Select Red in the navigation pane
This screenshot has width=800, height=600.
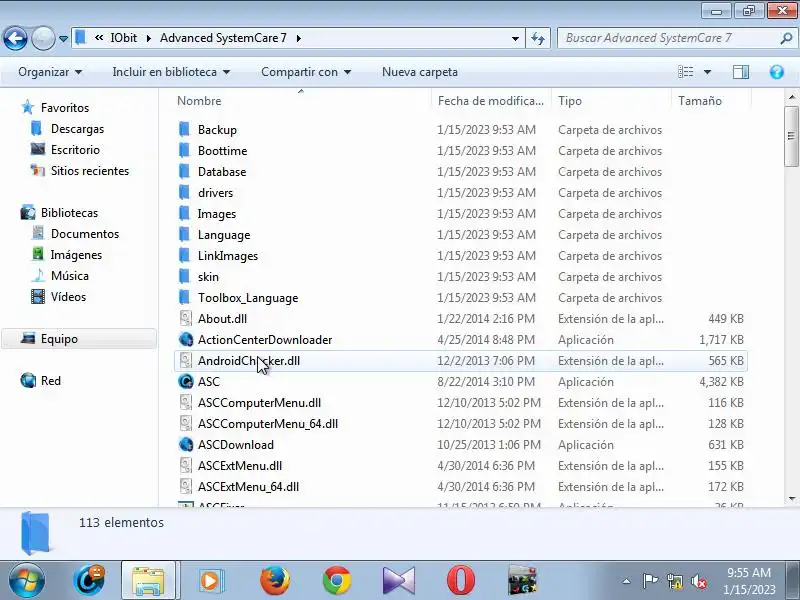[51, 381]
